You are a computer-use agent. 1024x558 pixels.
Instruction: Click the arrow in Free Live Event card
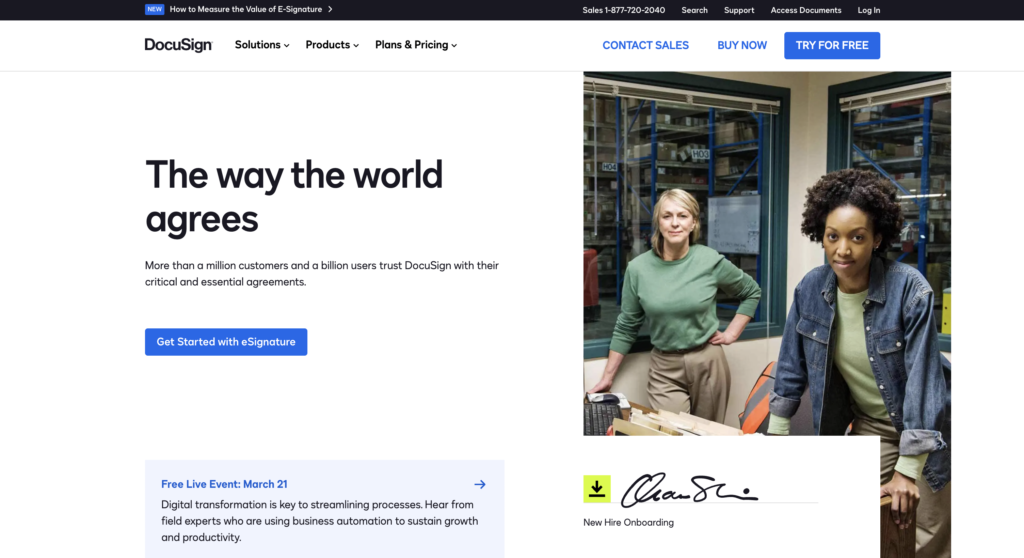(480, 484)
